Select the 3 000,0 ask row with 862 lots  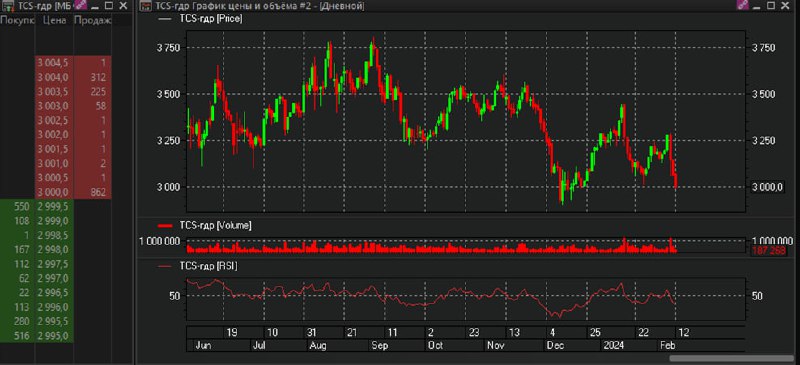(x=56, y=192)
